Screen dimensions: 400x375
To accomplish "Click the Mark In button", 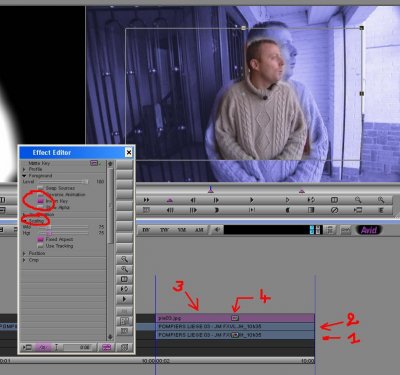I will pos(216,210).
